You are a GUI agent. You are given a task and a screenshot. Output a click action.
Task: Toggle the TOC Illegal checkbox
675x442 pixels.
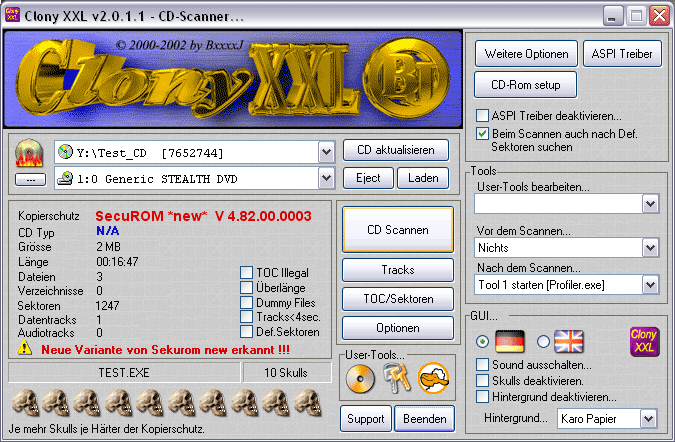tap(246, 272)
